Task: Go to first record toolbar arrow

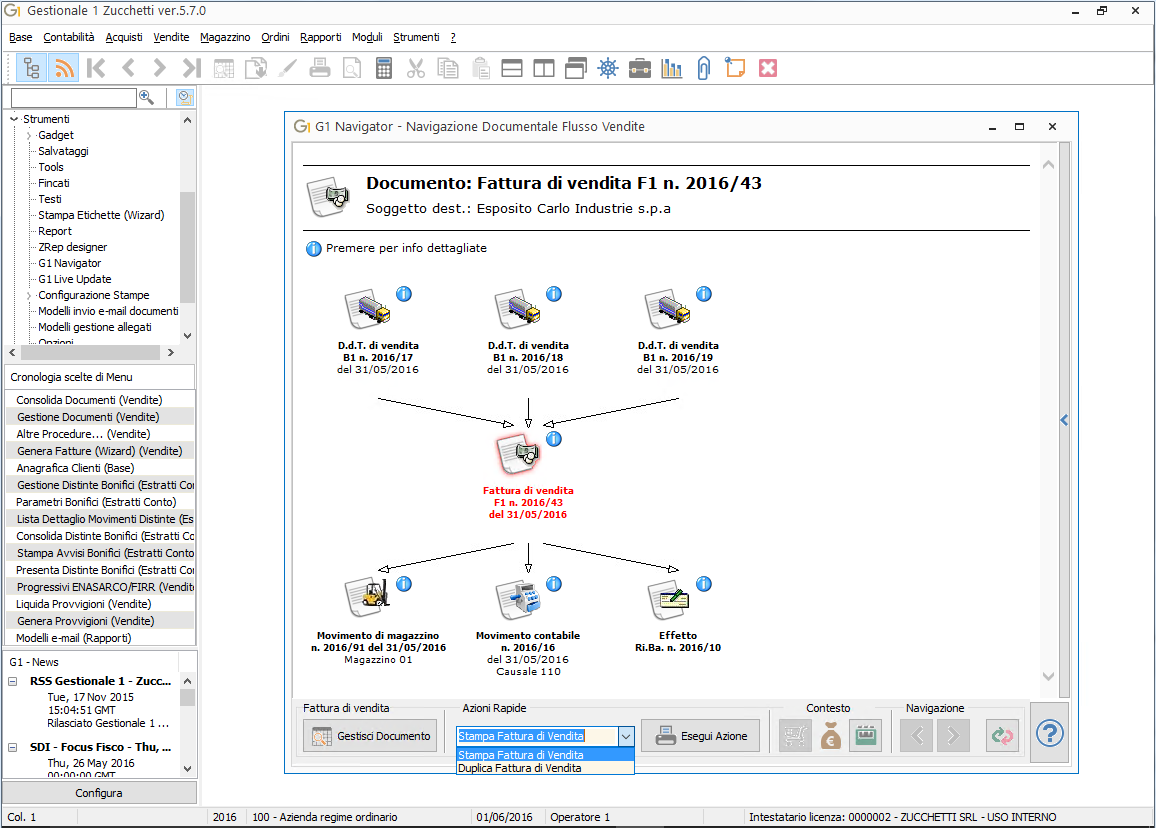Action: [x=96, y=69]
